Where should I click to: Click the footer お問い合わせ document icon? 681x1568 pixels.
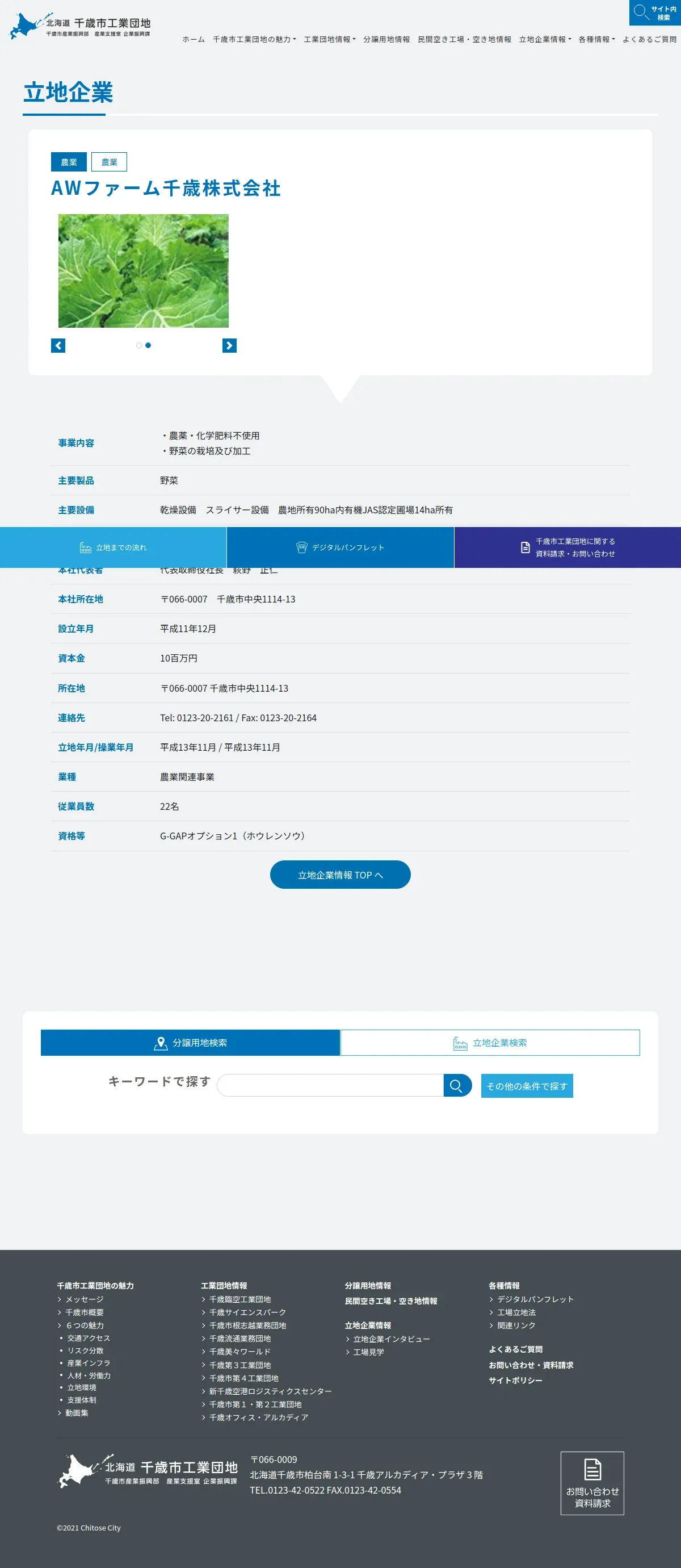[592, 1469]
